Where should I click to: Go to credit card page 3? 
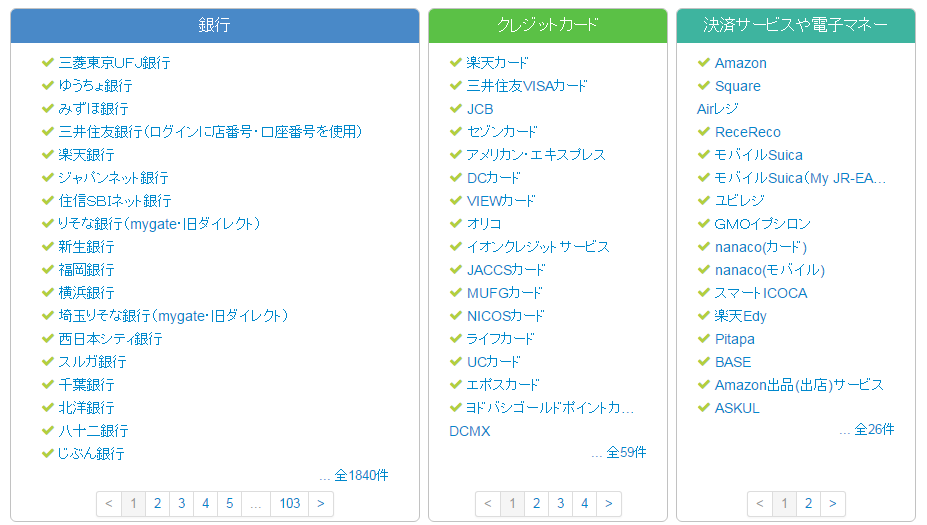(560, 504)
